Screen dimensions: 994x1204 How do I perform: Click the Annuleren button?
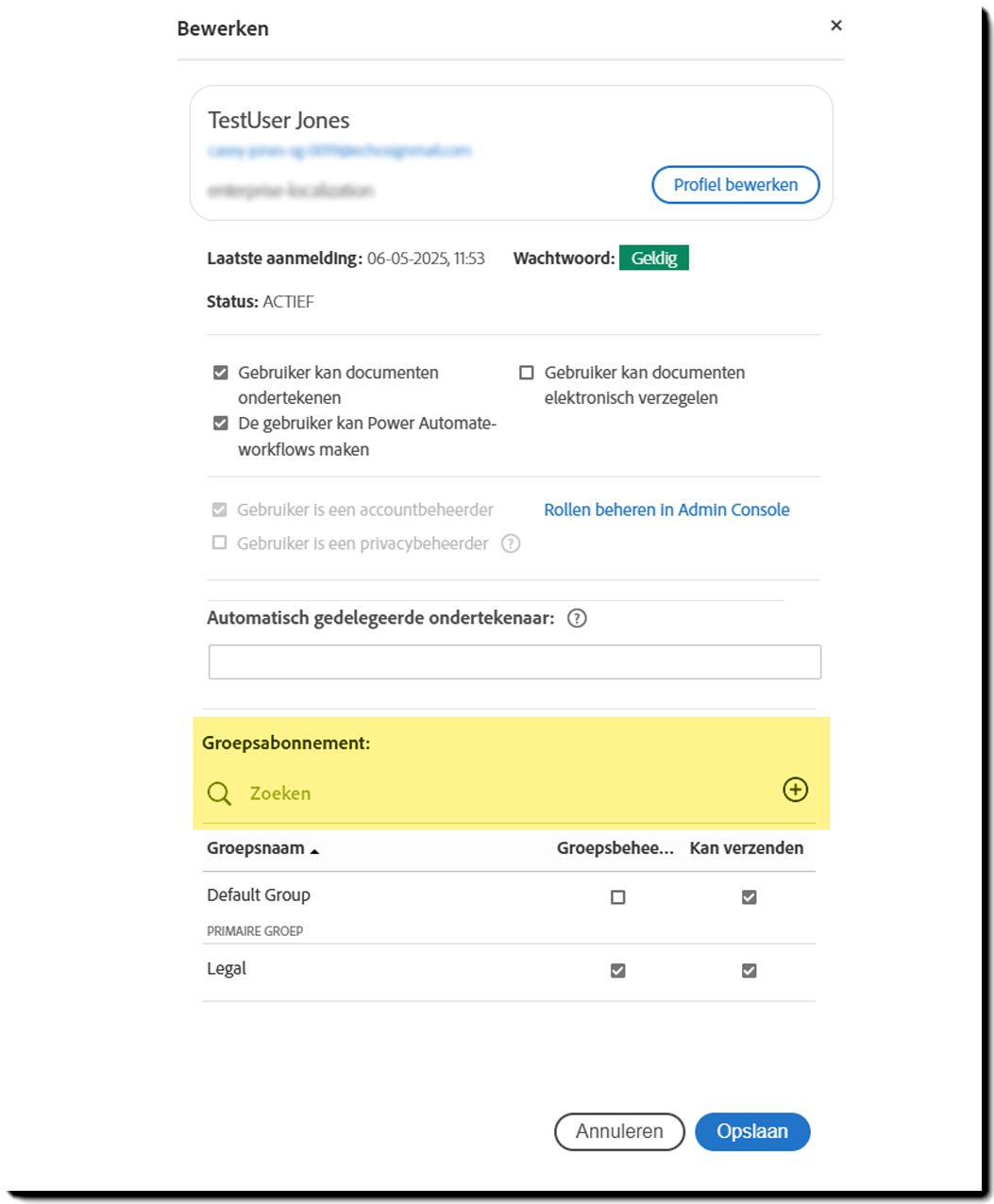coord(619,1131)
